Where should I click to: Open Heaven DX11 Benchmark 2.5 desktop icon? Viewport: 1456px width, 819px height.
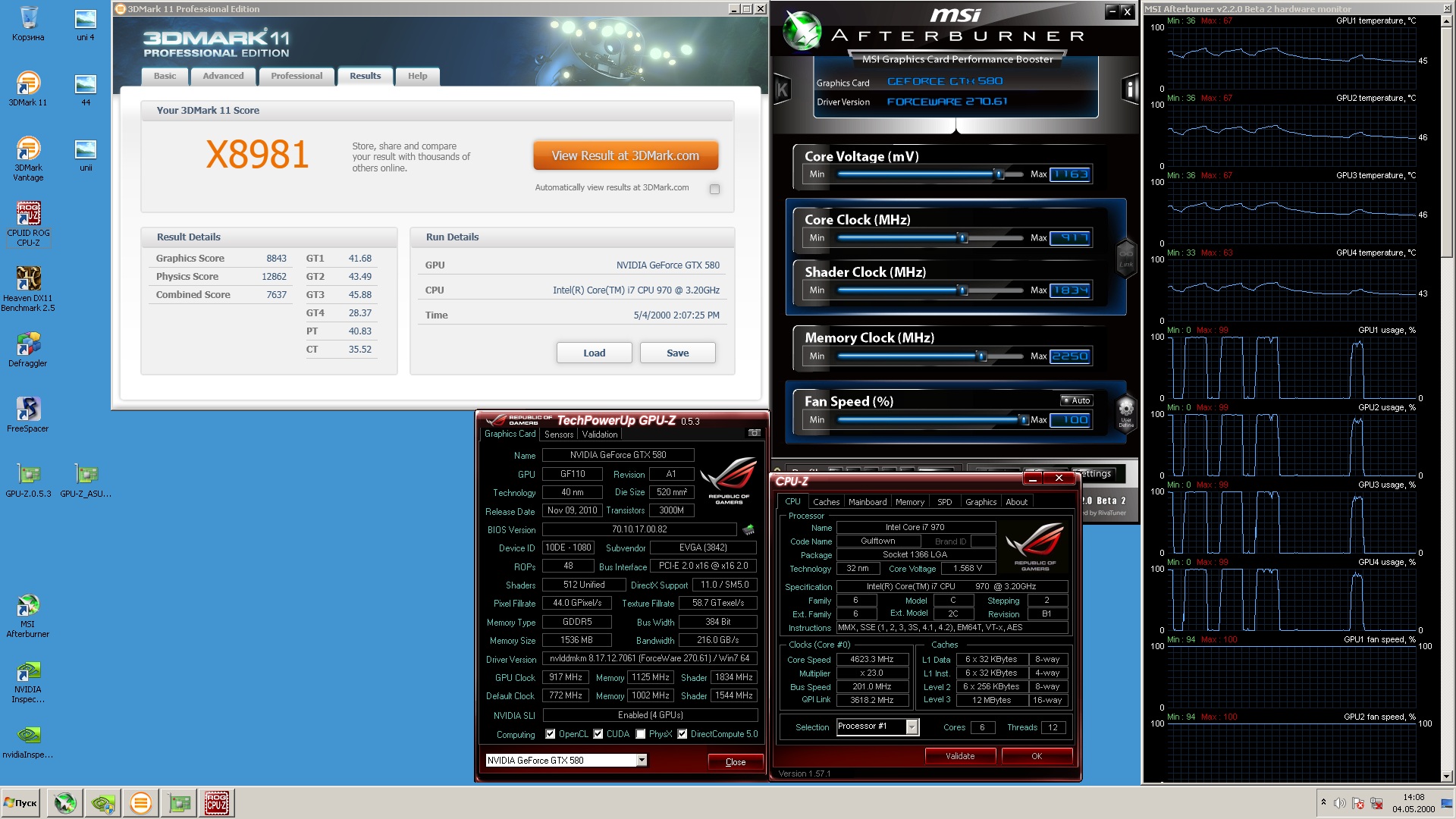point(28,289)
